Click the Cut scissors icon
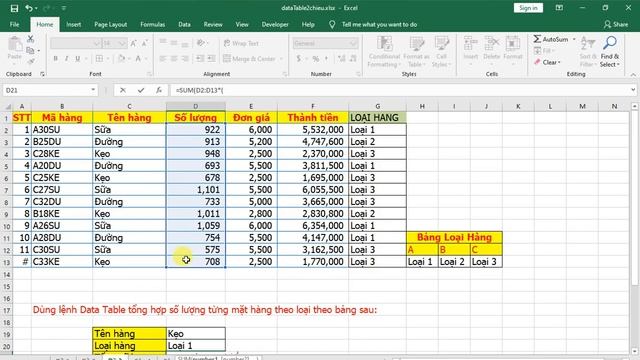The image size is (640, 360). tap(31, 39)
